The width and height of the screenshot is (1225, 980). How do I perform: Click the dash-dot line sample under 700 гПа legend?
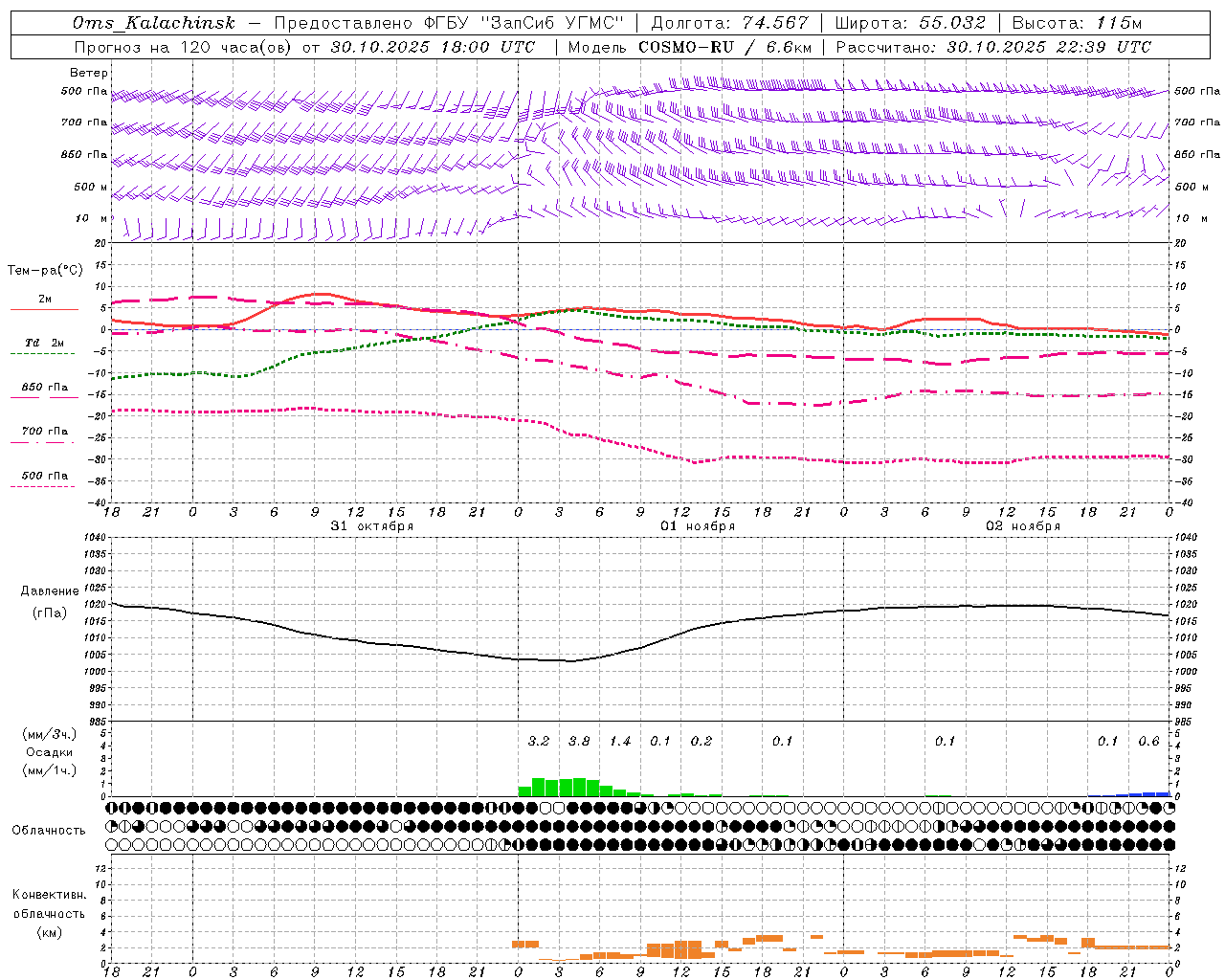coord(42,442)
